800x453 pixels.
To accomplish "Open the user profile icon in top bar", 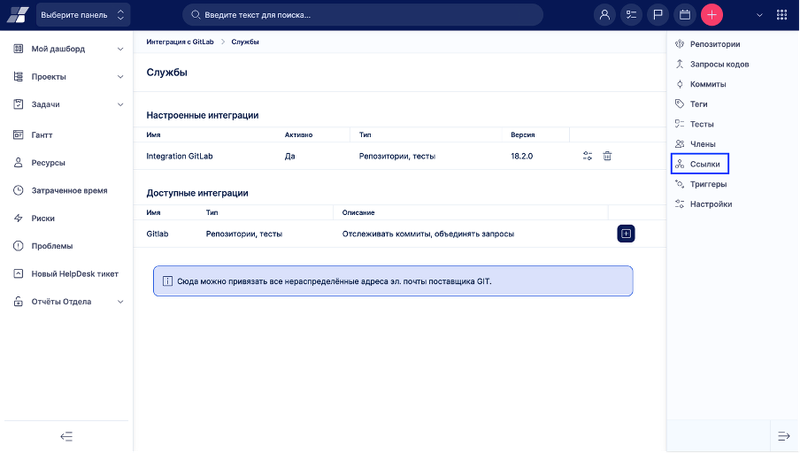I will (605, 15).
